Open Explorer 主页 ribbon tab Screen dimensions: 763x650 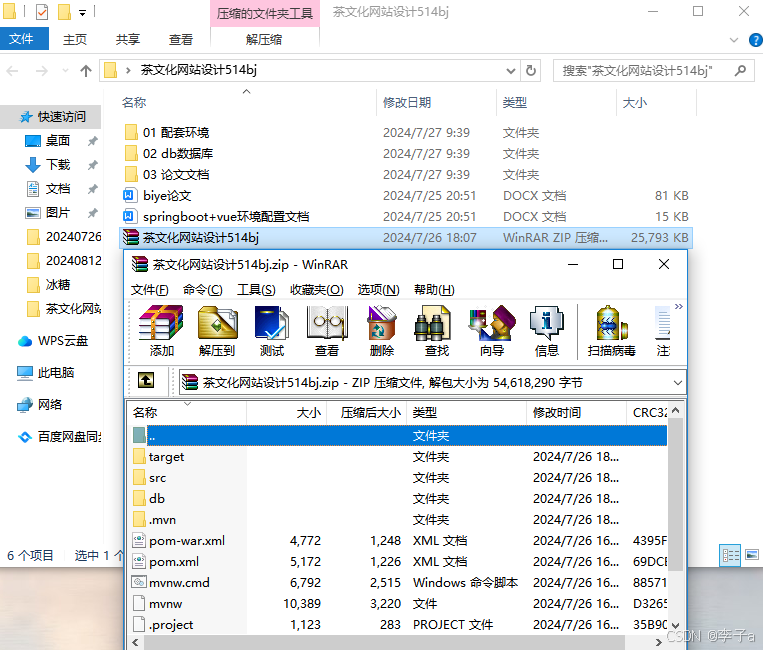click(74, 39)
